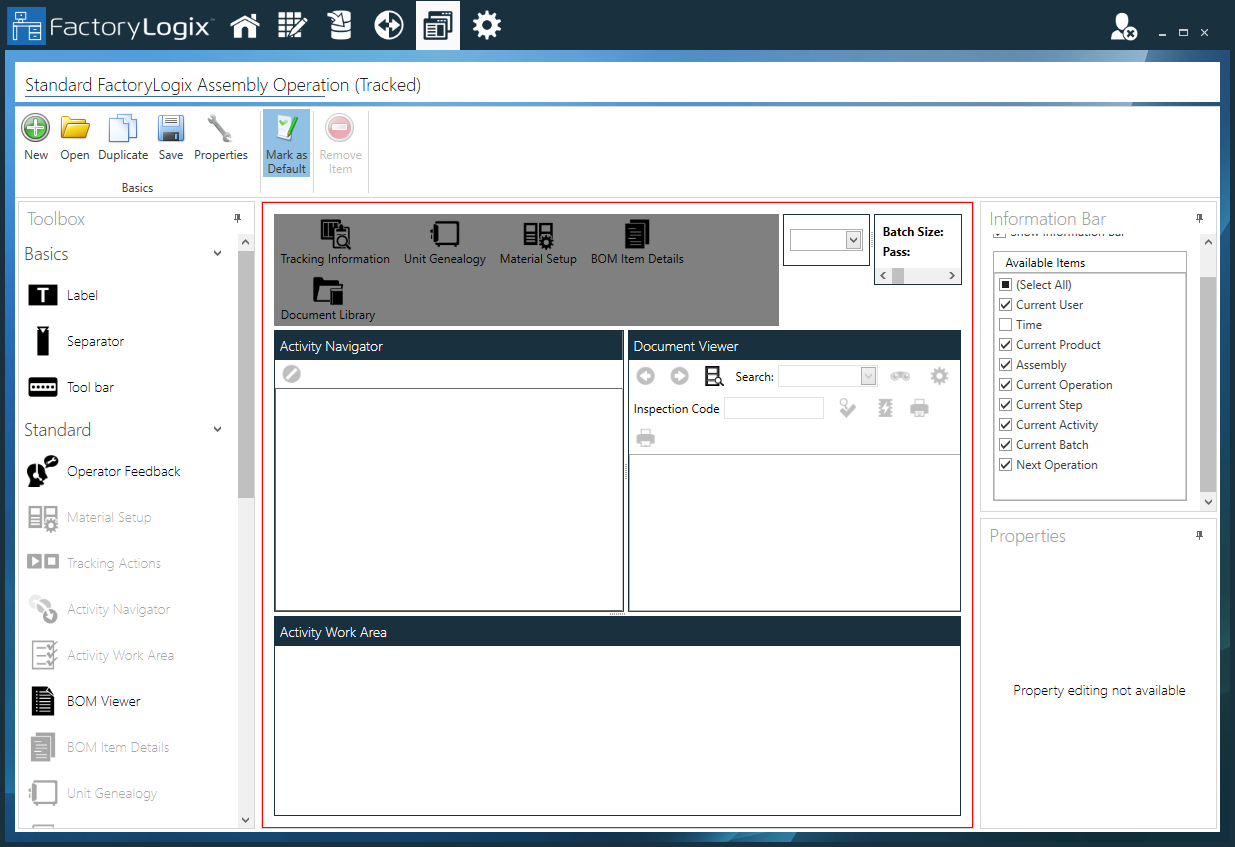Viewport: 1235px width, 847px height.
Task: Click Document Viewer back arrow
Action: tap(645, 376)
